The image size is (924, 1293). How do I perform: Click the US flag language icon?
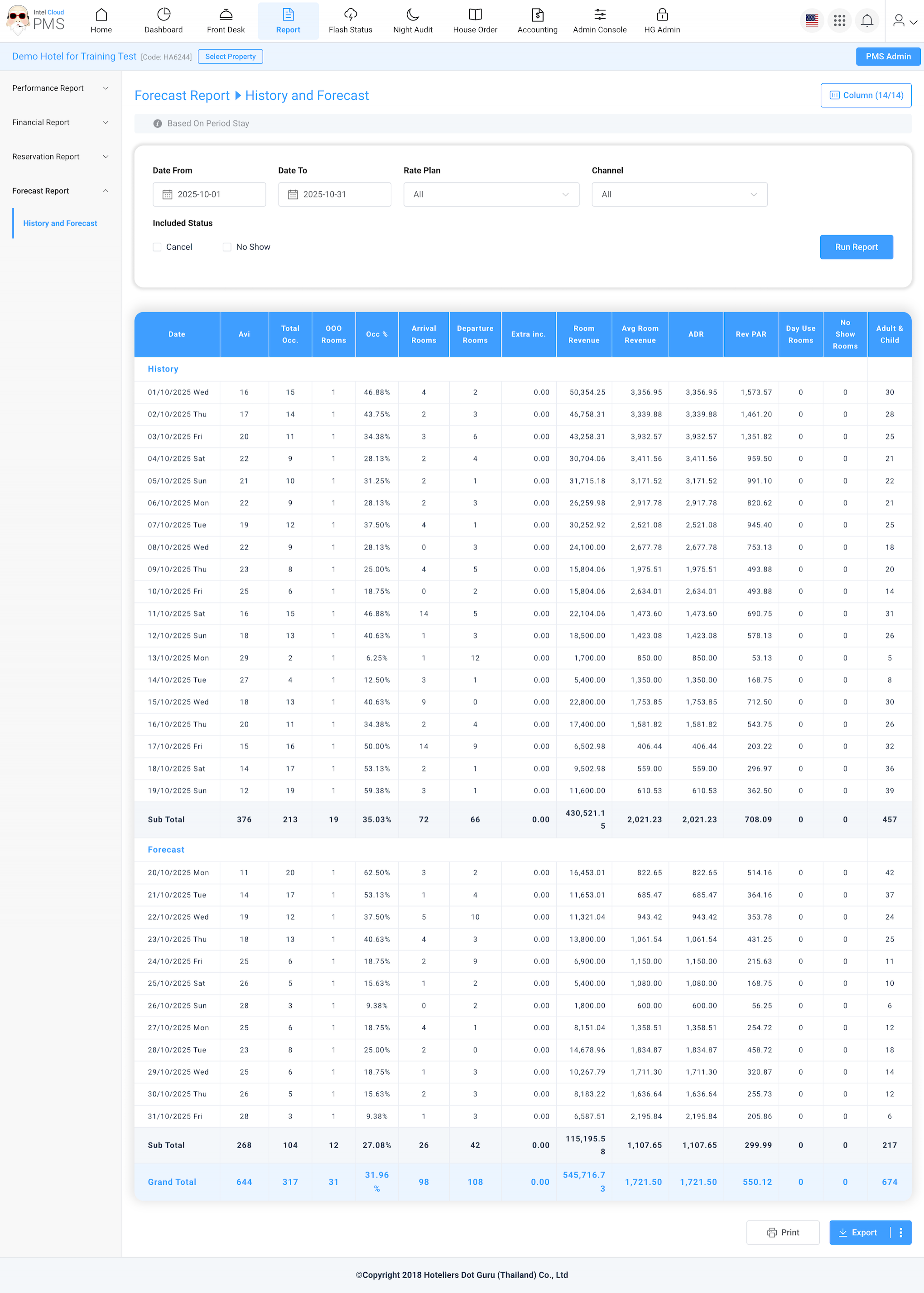(x=812, y=21)
